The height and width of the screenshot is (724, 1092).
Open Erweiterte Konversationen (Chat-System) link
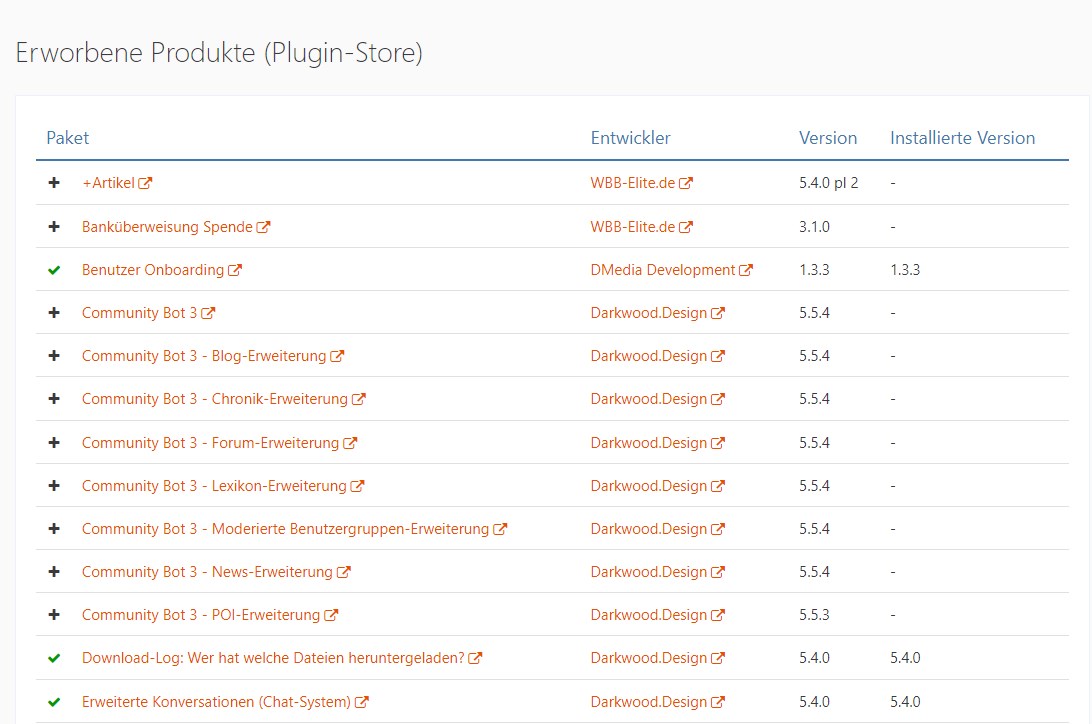tap(216, 702)
